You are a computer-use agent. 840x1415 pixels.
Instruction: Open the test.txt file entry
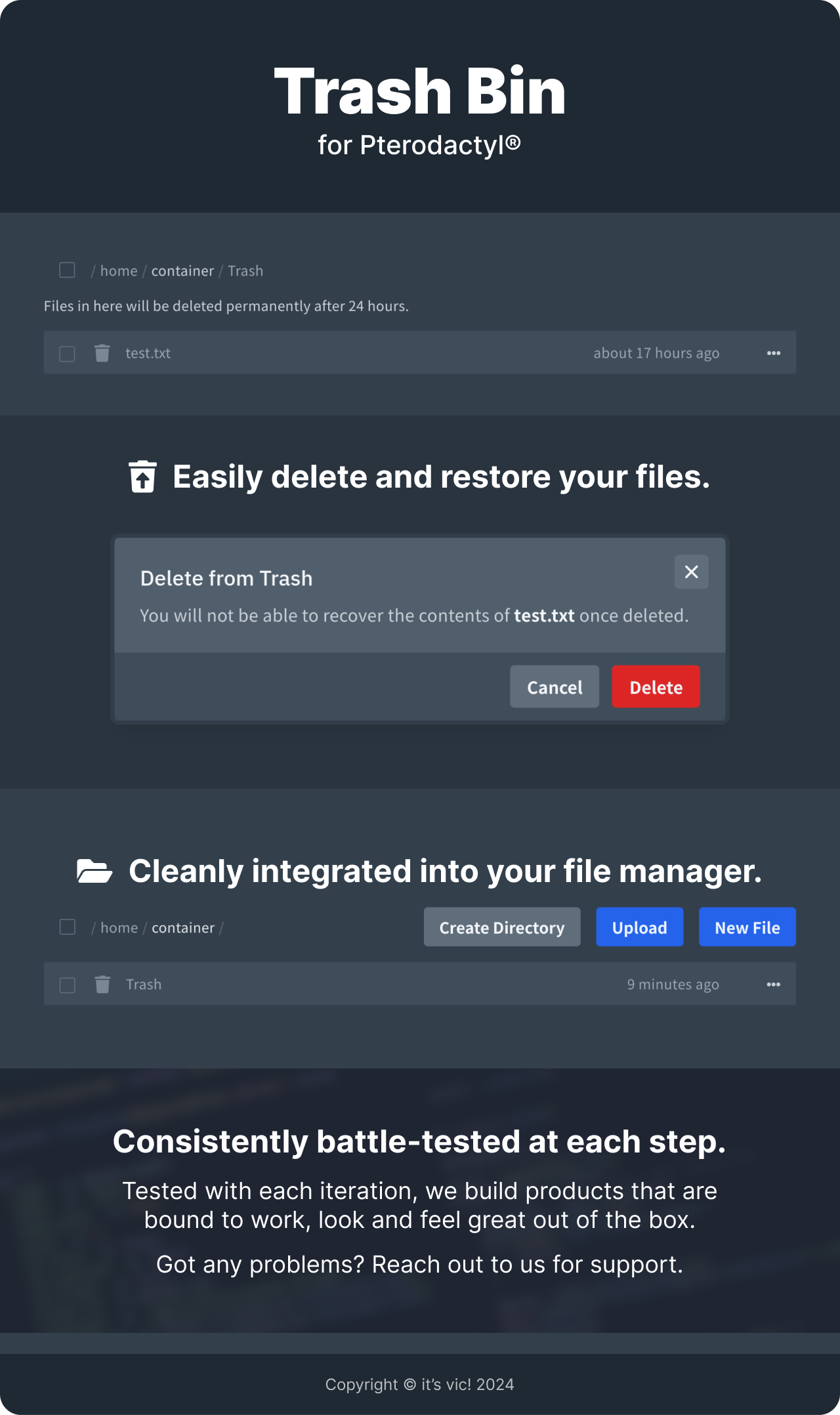coord(148,353)
